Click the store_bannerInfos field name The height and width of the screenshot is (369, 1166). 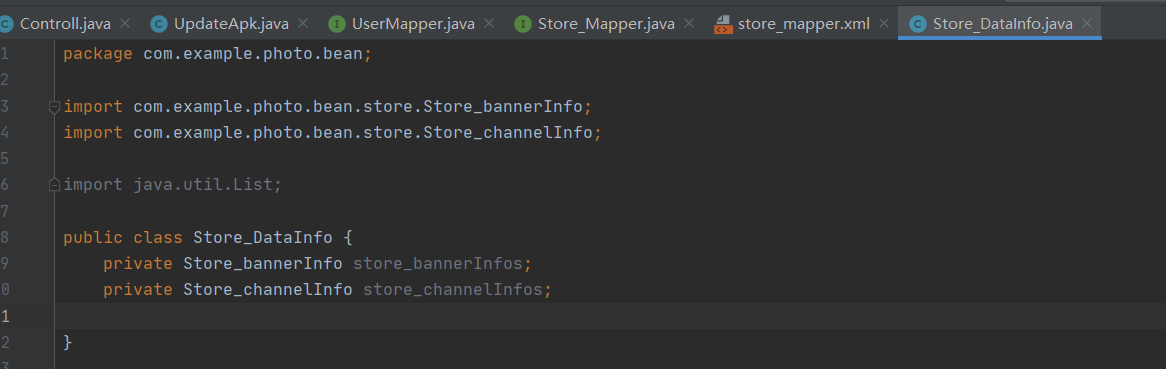(438, 263)
